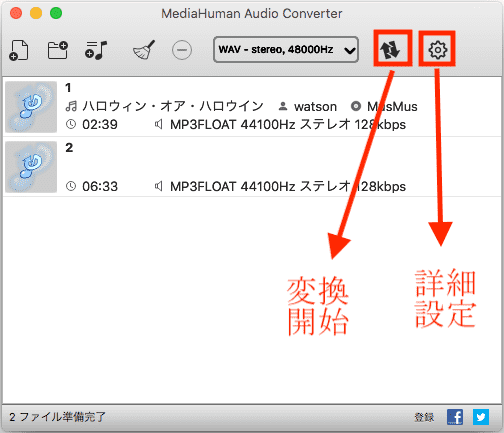Start conversion with the arrows icon

click(390, 50)
